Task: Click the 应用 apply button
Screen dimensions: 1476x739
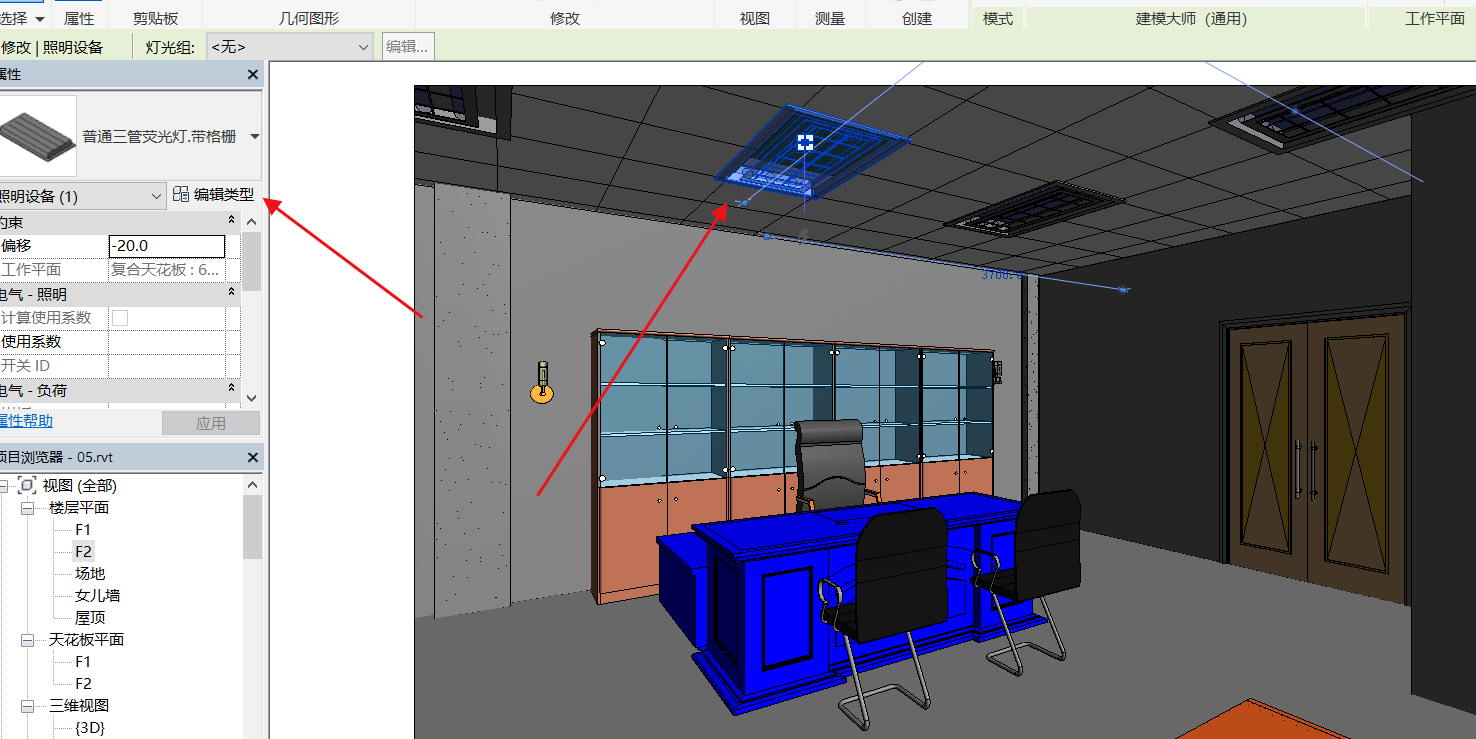Action: [x=210, y=423]
